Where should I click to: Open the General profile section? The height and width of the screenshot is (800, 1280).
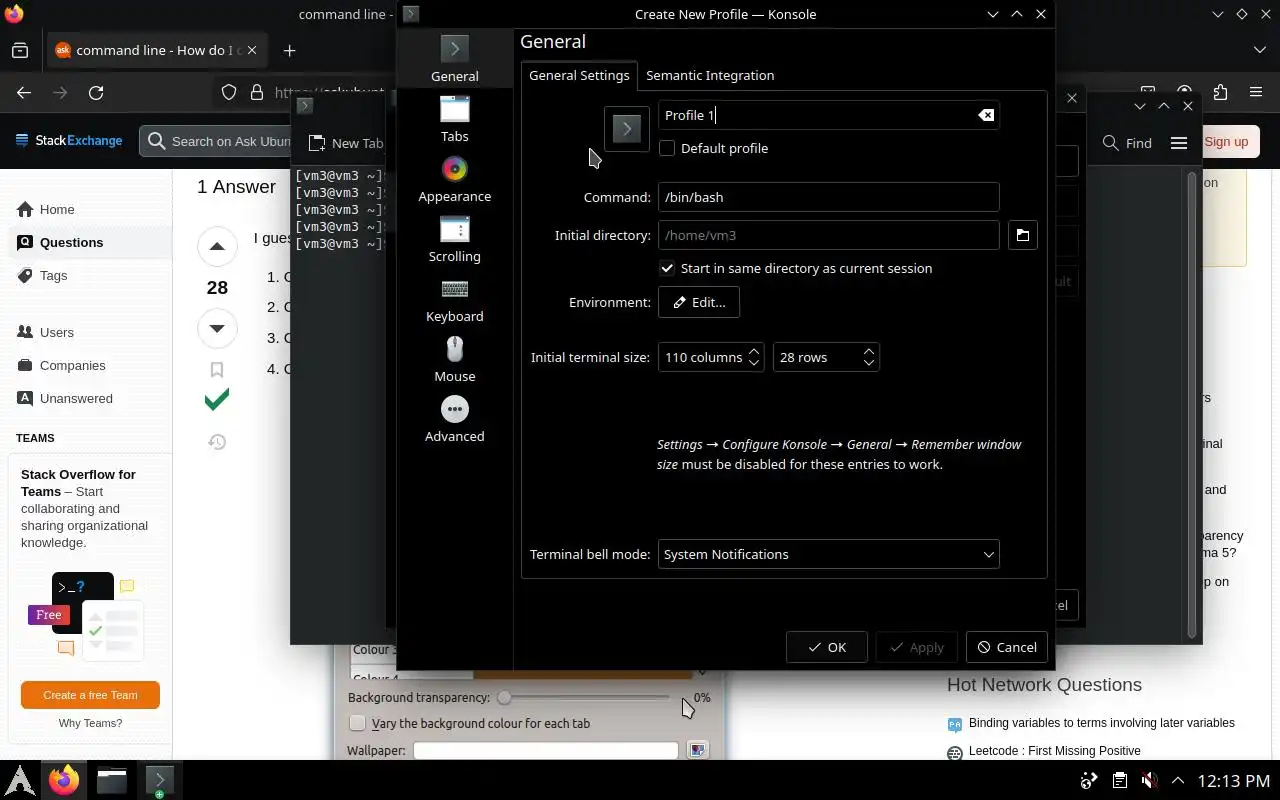pyautogui.click(x=454, y=59)
